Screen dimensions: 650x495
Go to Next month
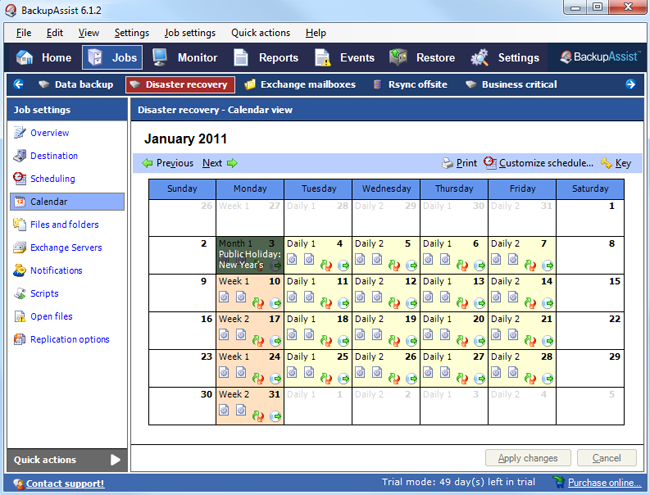(x=220, y=163)
